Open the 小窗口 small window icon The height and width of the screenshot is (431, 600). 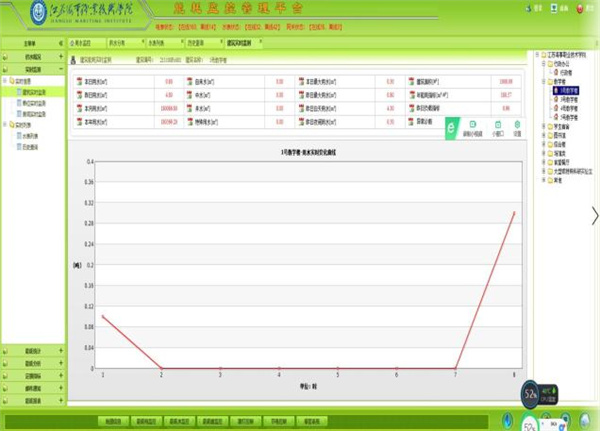(497, 127)
